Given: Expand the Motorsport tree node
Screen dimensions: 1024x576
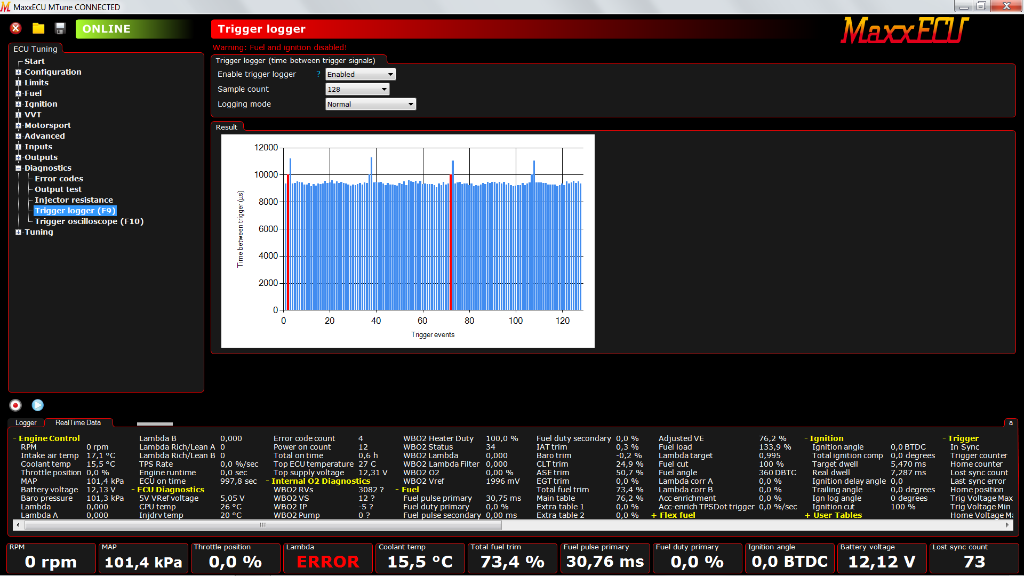Looking at the screenshot, I should (x=18, y=125).
